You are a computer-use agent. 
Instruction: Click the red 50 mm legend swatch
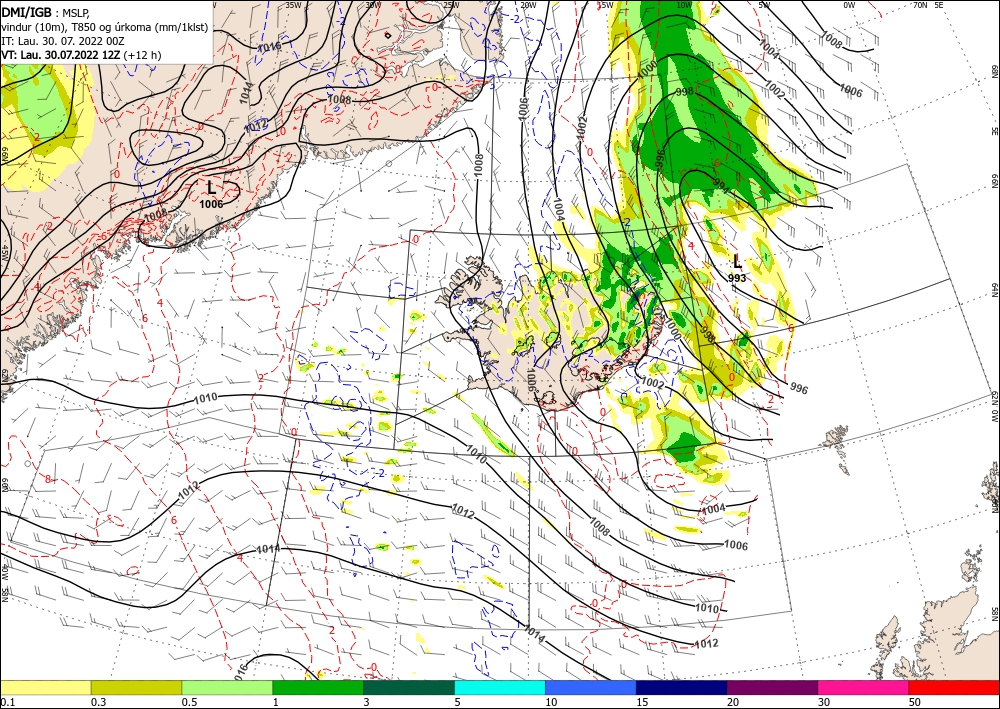point(954,687)
